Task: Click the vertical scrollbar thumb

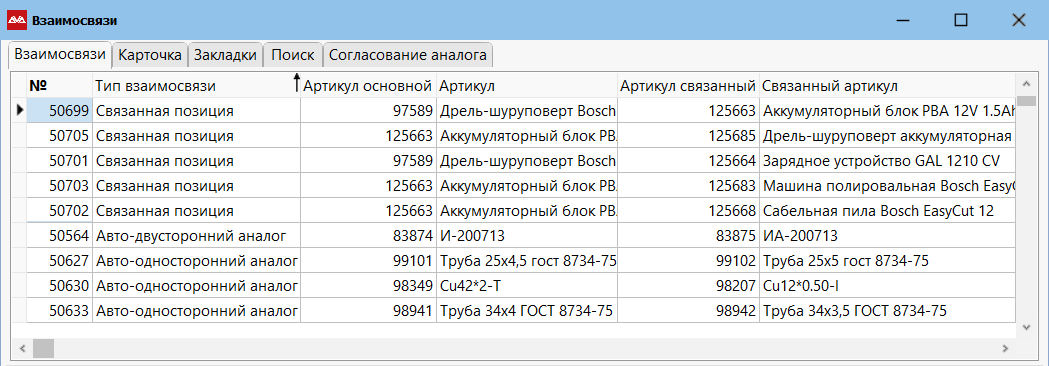Action: pos(1027,101)
